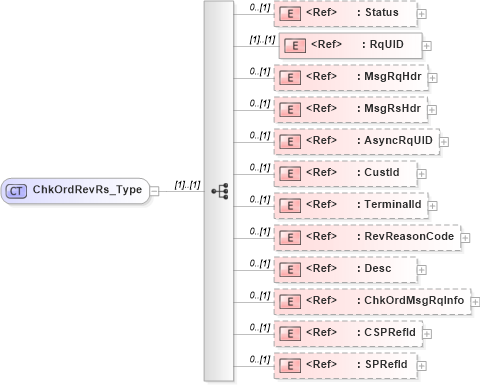
Task: Click the [1]..[1] cardinality beside RqUID
Action: pos(262,40)
